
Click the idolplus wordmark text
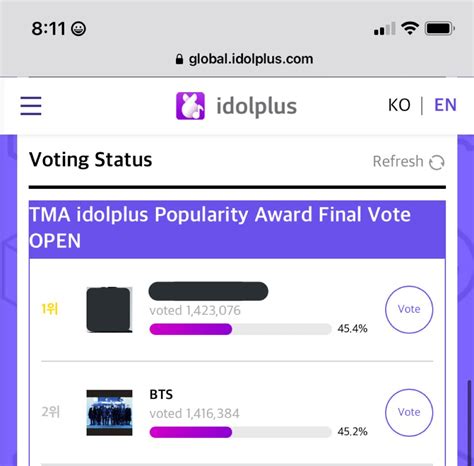(x=256, y=106)
